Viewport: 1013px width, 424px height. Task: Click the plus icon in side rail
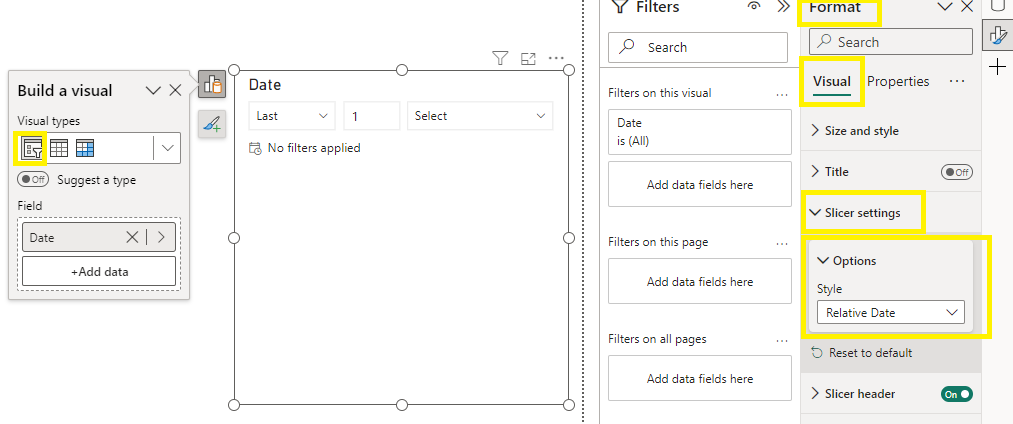point(997,67)
